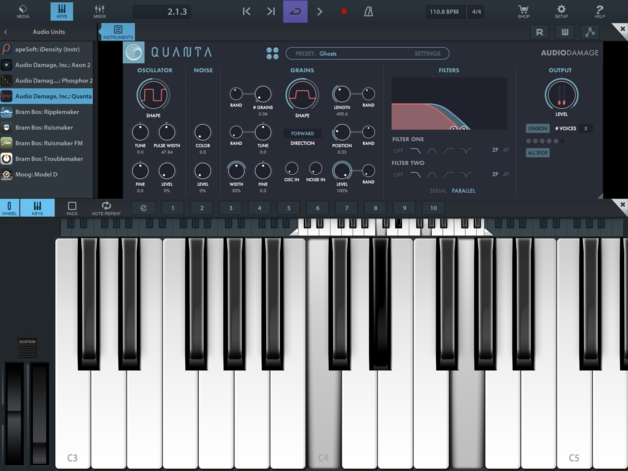Viewport: 628px width, 471px height.
Task: Click the oscillator Shape waveform knob
Action: click(x=153, y=95)
